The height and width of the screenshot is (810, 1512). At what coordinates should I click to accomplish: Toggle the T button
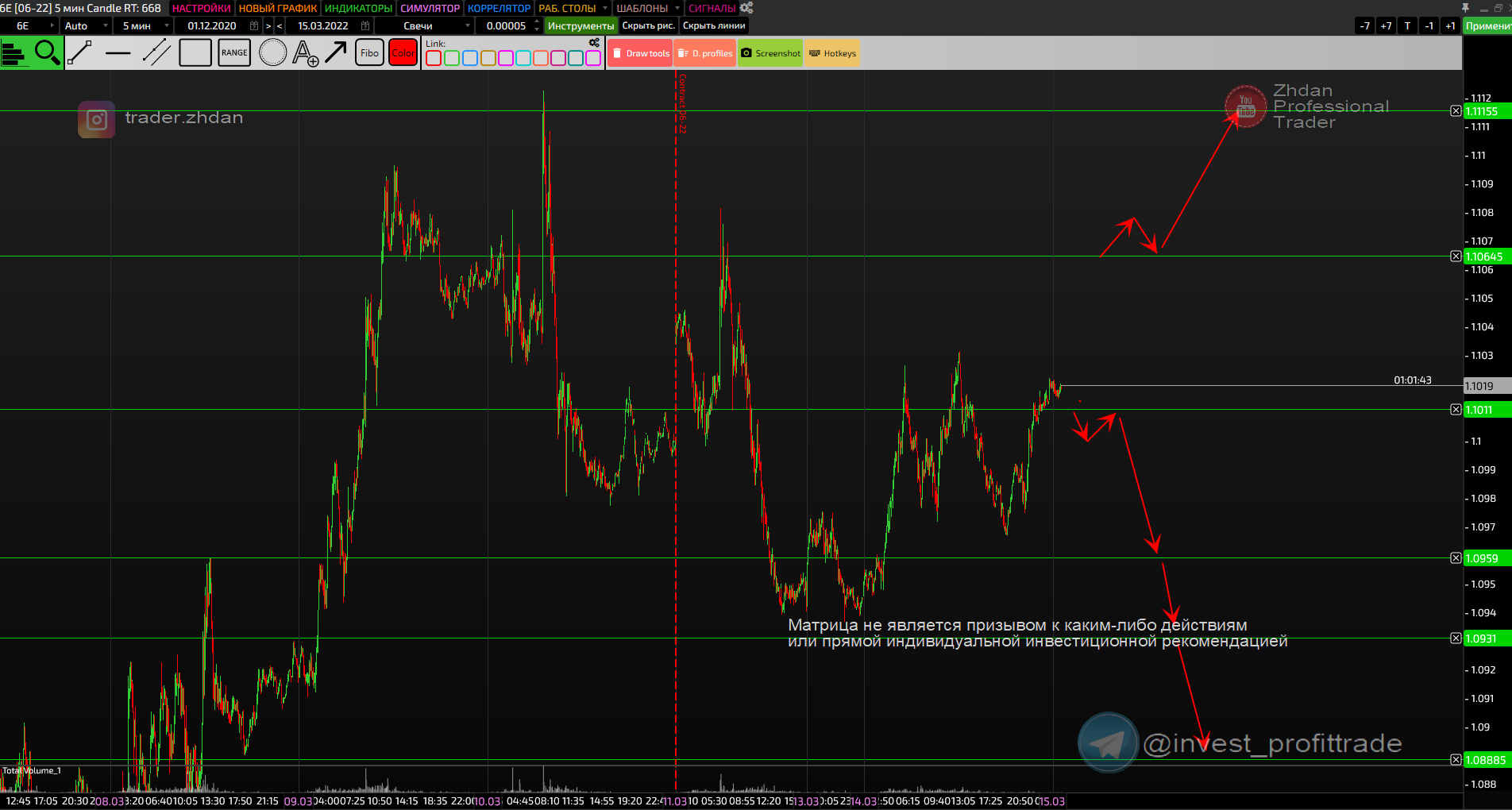tap(1407, 25)
